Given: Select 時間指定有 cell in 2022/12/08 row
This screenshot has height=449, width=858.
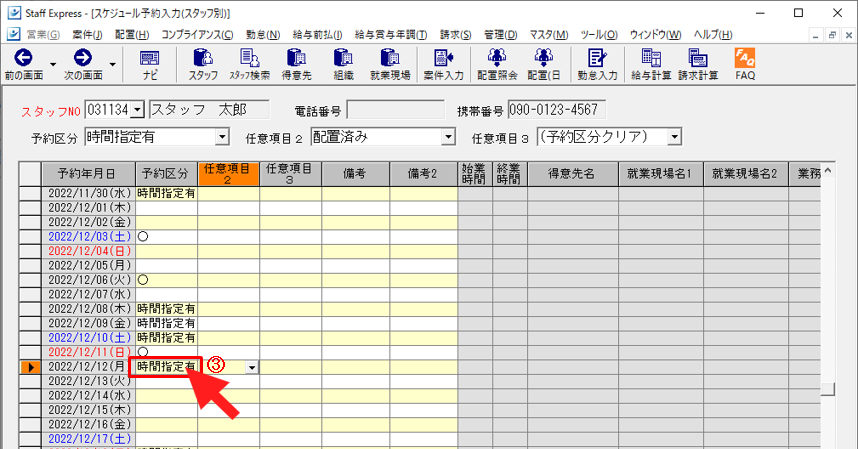Looking at the screenshot, I should 166,309.
